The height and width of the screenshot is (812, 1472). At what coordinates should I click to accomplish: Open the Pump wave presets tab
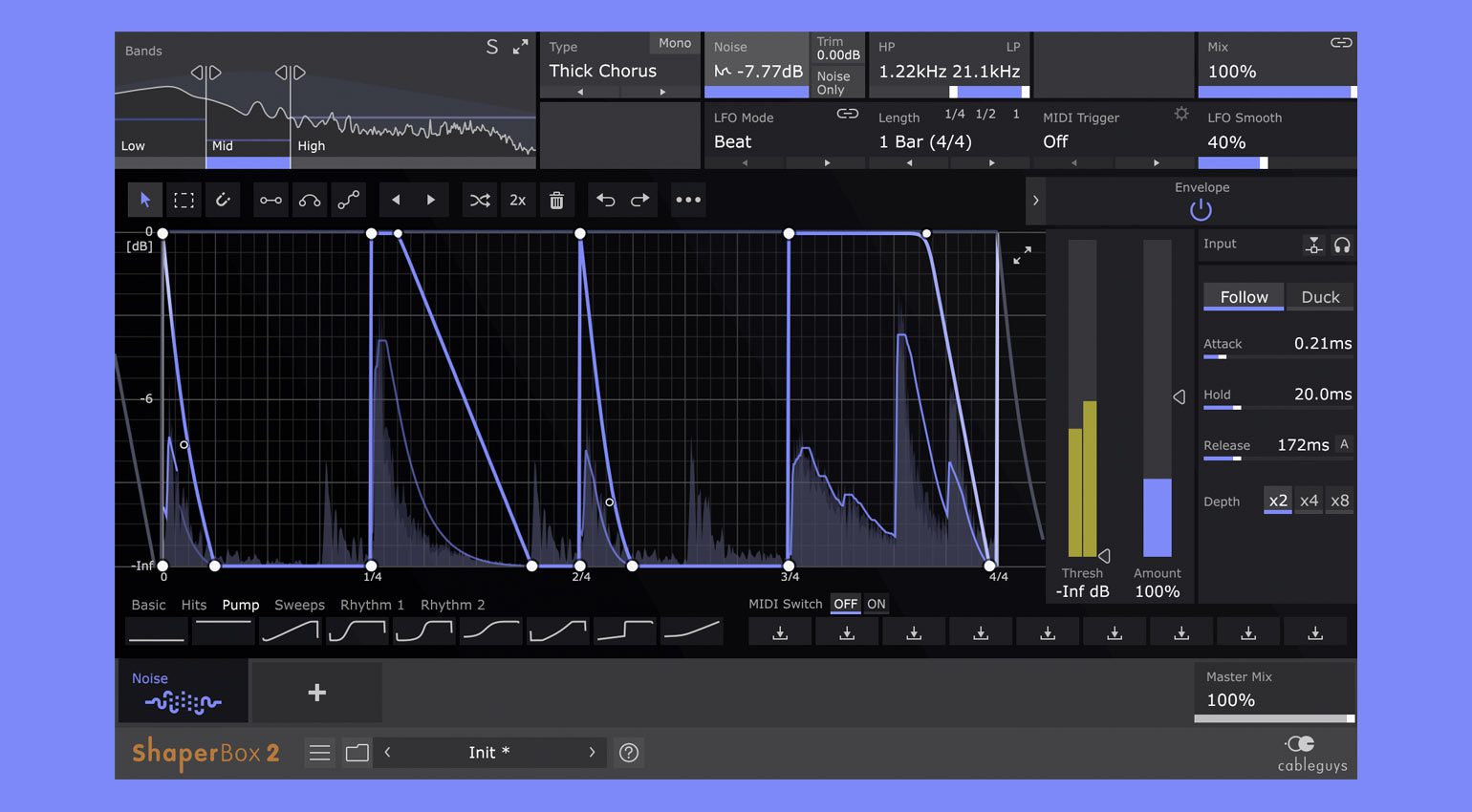click(241, 605)
